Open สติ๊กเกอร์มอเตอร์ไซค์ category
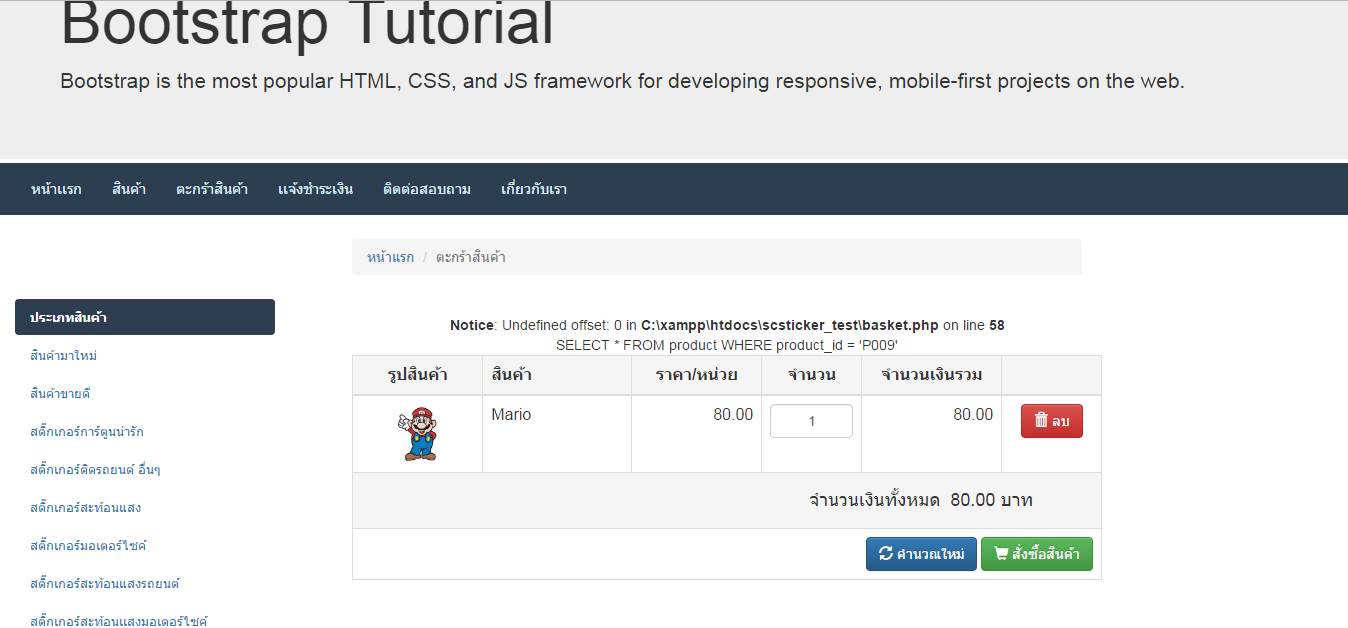 tap(88, 546)
